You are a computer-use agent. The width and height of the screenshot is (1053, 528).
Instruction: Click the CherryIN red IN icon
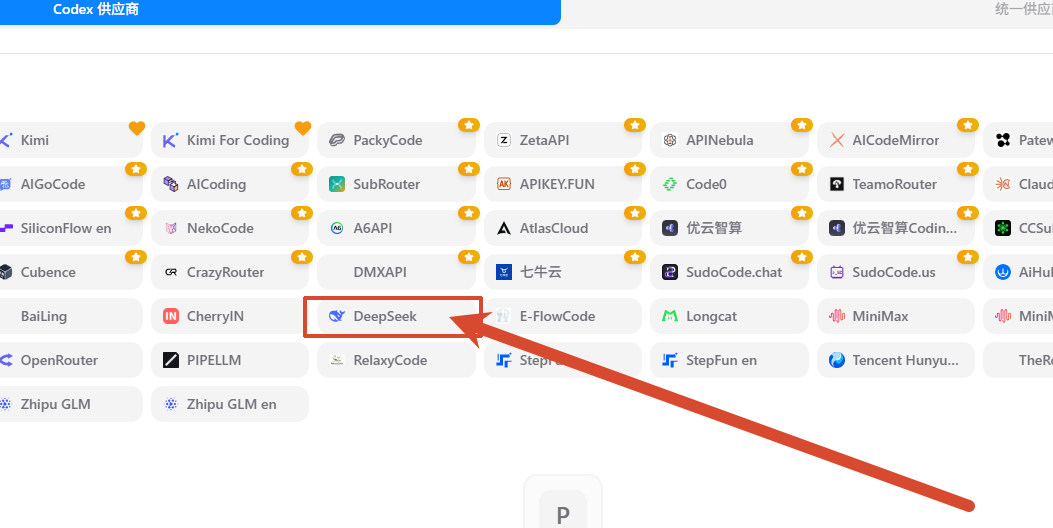point(171,316)
